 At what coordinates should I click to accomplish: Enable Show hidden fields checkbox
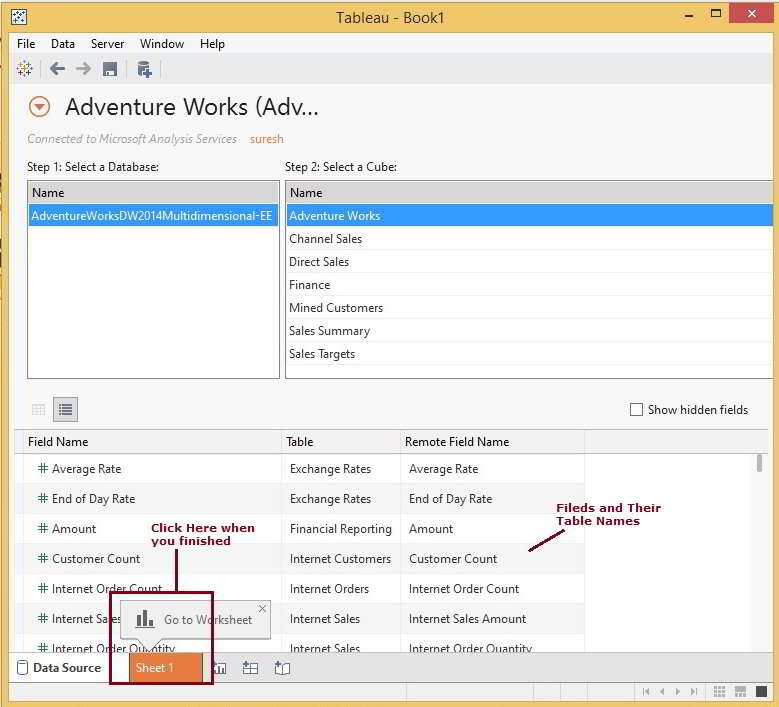point(636,409)
